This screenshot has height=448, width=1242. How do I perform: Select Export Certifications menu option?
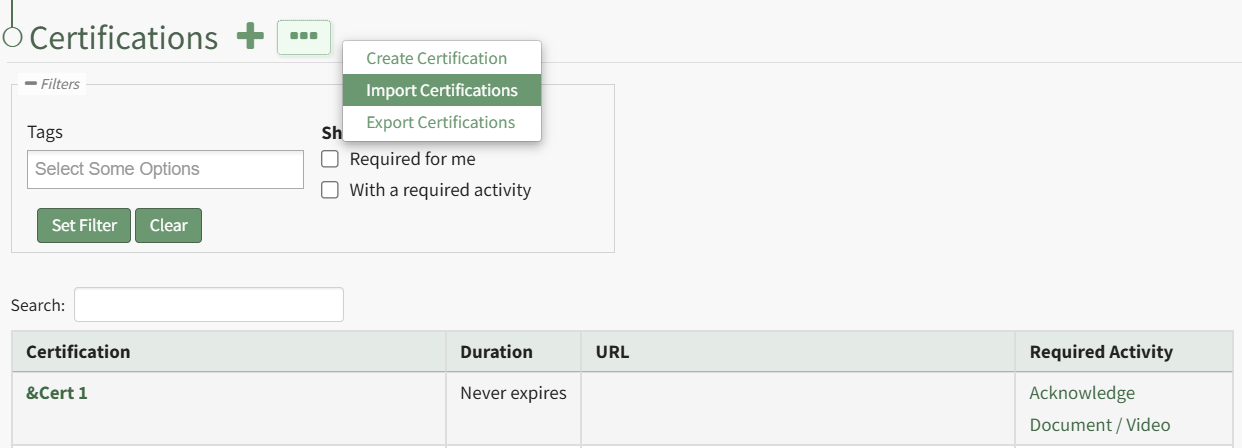(x=440, y=122)
